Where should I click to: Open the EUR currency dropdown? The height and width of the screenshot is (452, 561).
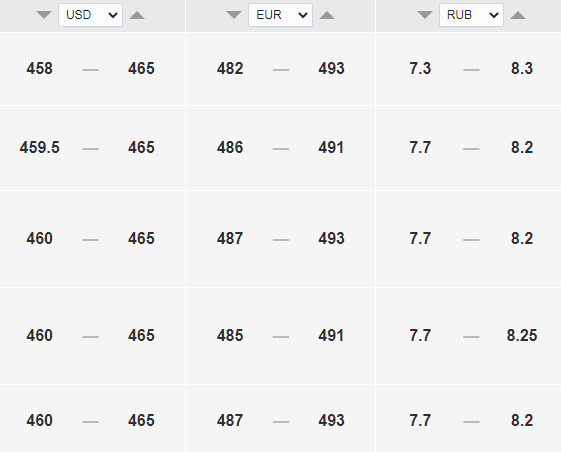click(x=280, y=15)
